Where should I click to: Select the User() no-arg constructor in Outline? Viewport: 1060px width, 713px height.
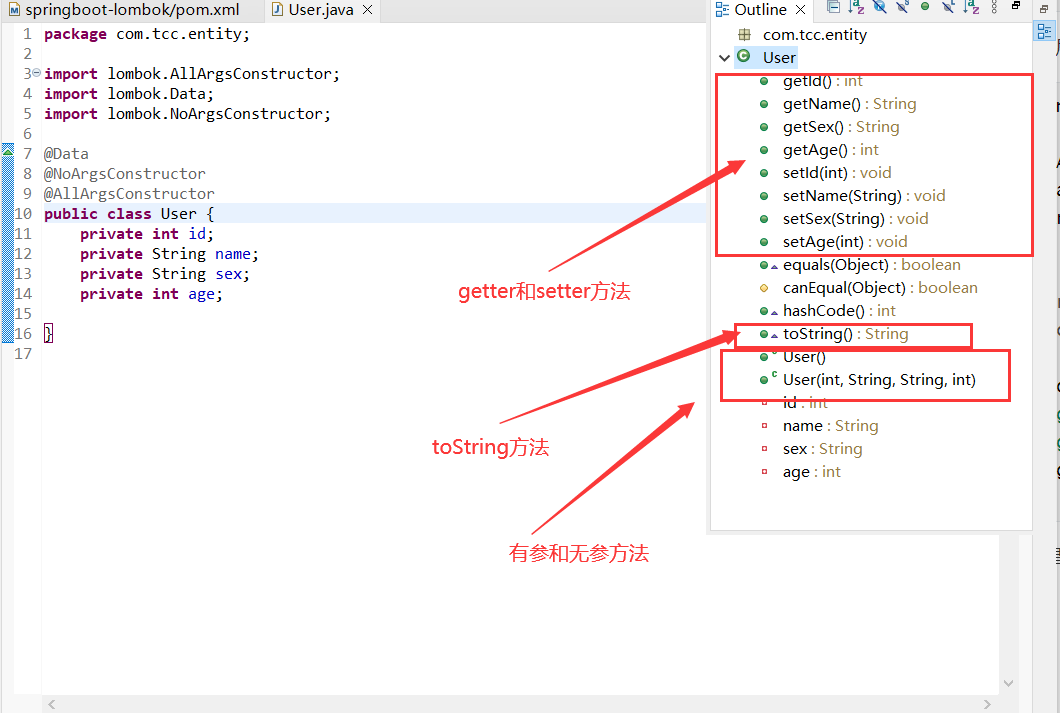(x=804, y=357)
